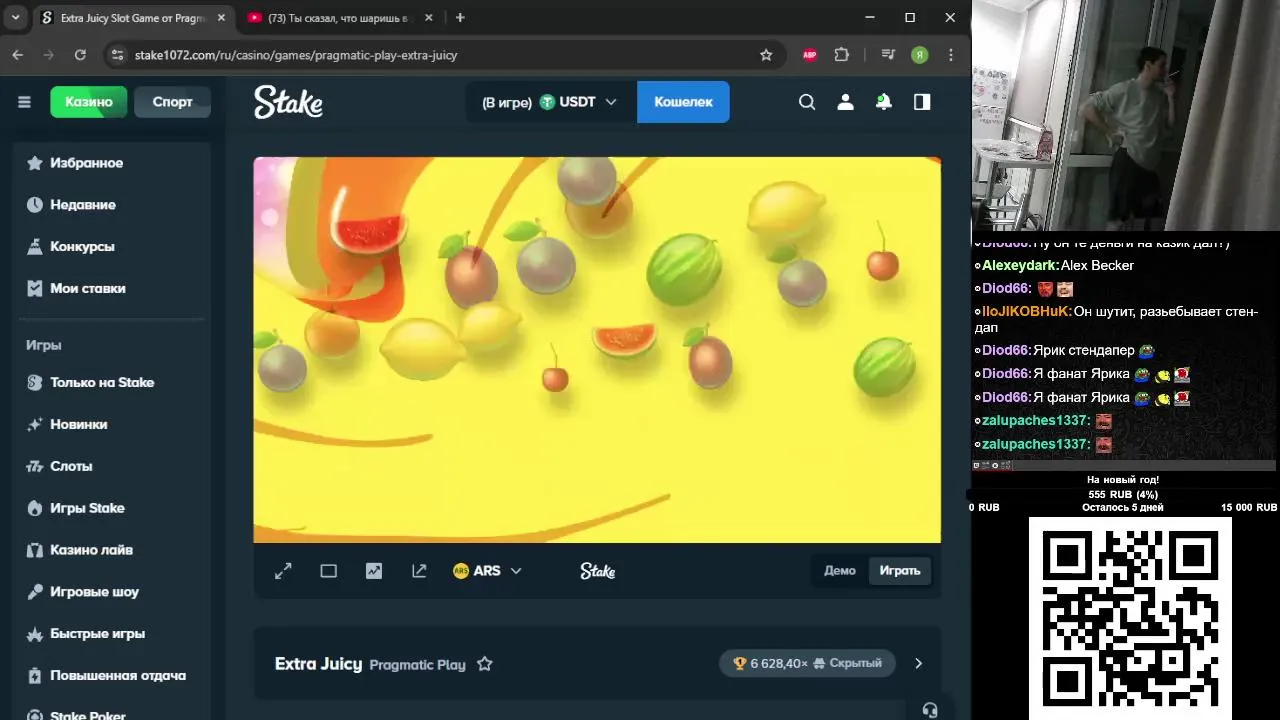Open the Chrome three-dot menu
This screenshot has width=1280, height=720.
pos(951,55)
